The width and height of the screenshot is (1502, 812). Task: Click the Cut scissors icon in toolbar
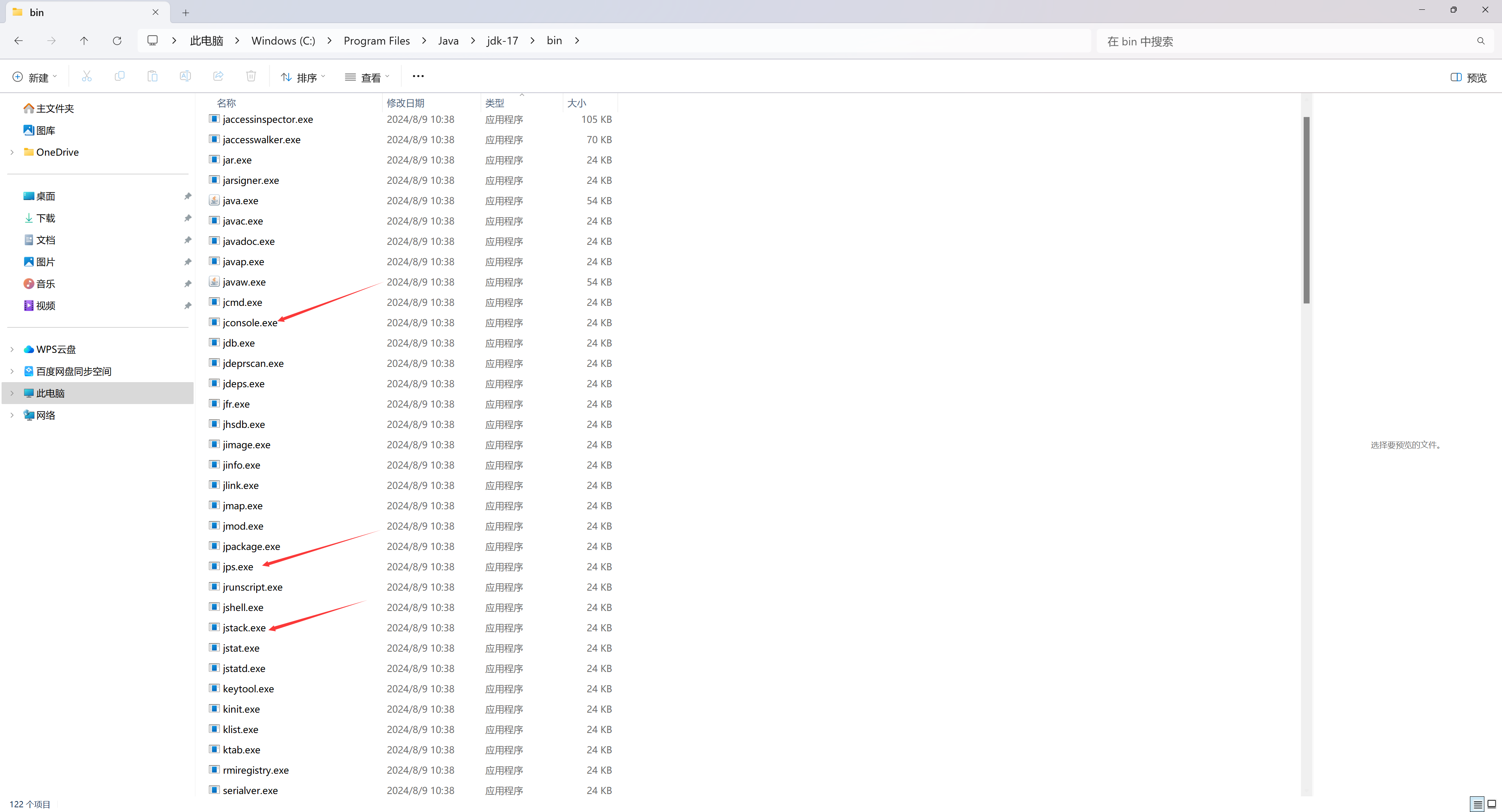coord(86,76)
